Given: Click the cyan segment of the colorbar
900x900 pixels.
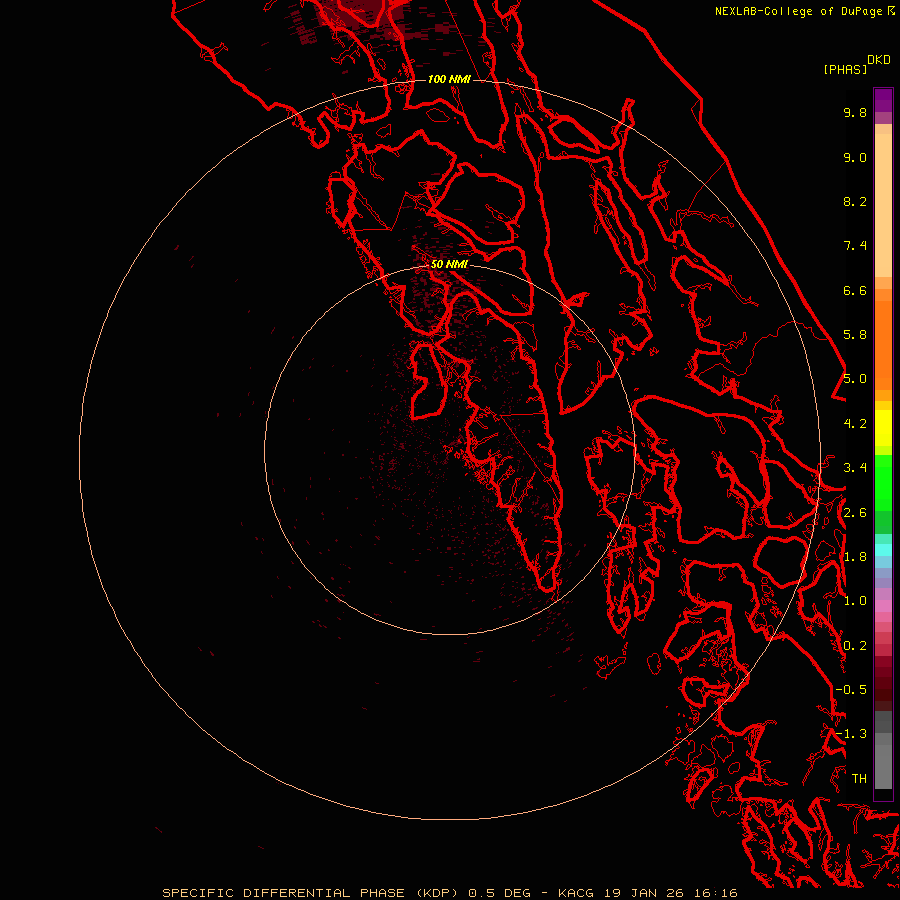Looking at the screenshot, I should (883, 550).
